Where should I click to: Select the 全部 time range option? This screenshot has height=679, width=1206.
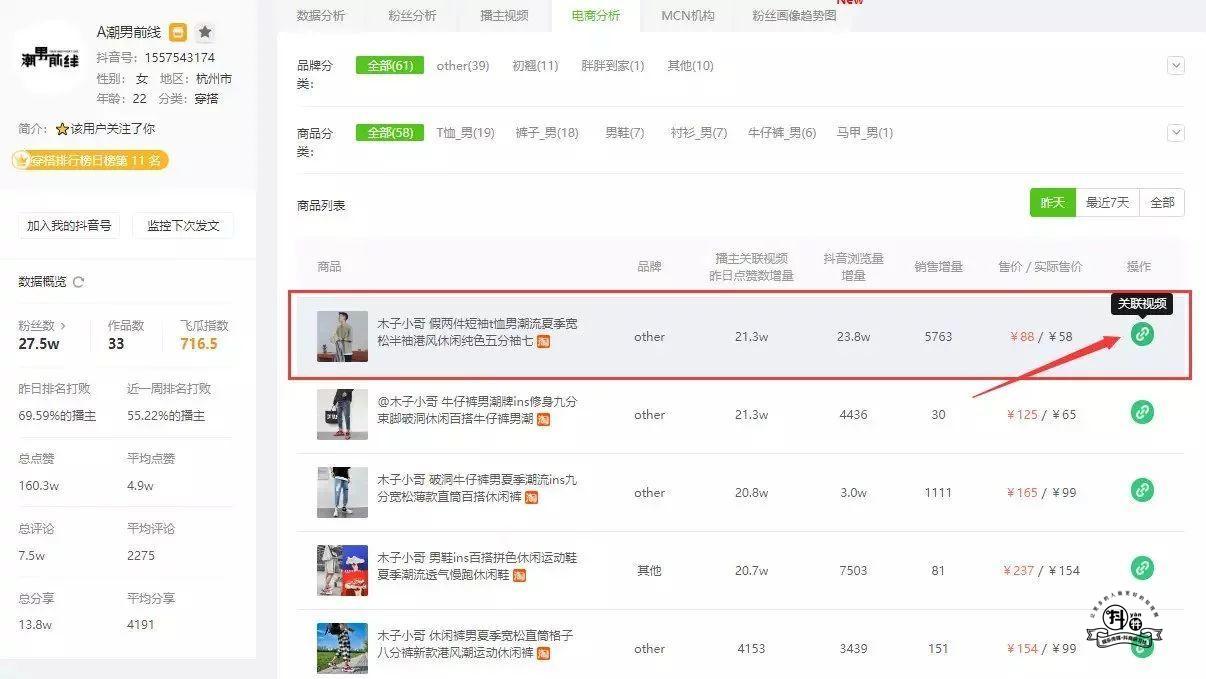(1162, 202)
